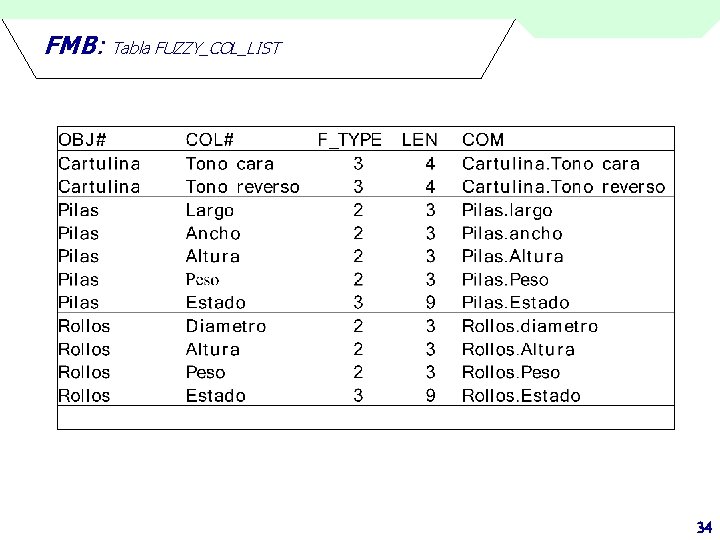Click the "Pilas.largo" cell
The height and width of the screenshot is (540, 720).
(x=507, y=210)
